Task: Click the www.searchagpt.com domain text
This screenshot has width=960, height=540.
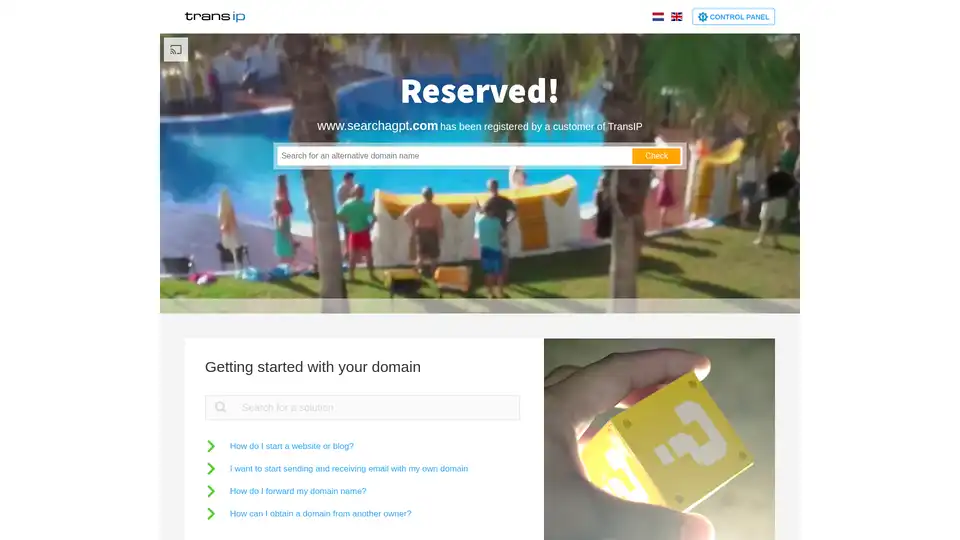Action: [x=377, y=126]
